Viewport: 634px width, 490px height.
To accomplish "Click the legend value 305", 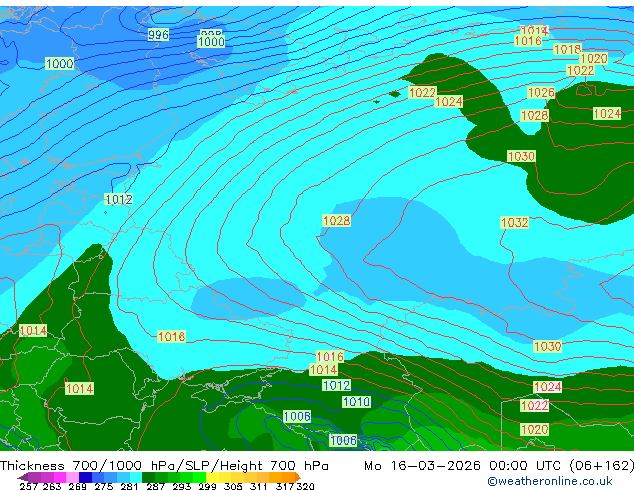I will [x=233, y=486].
